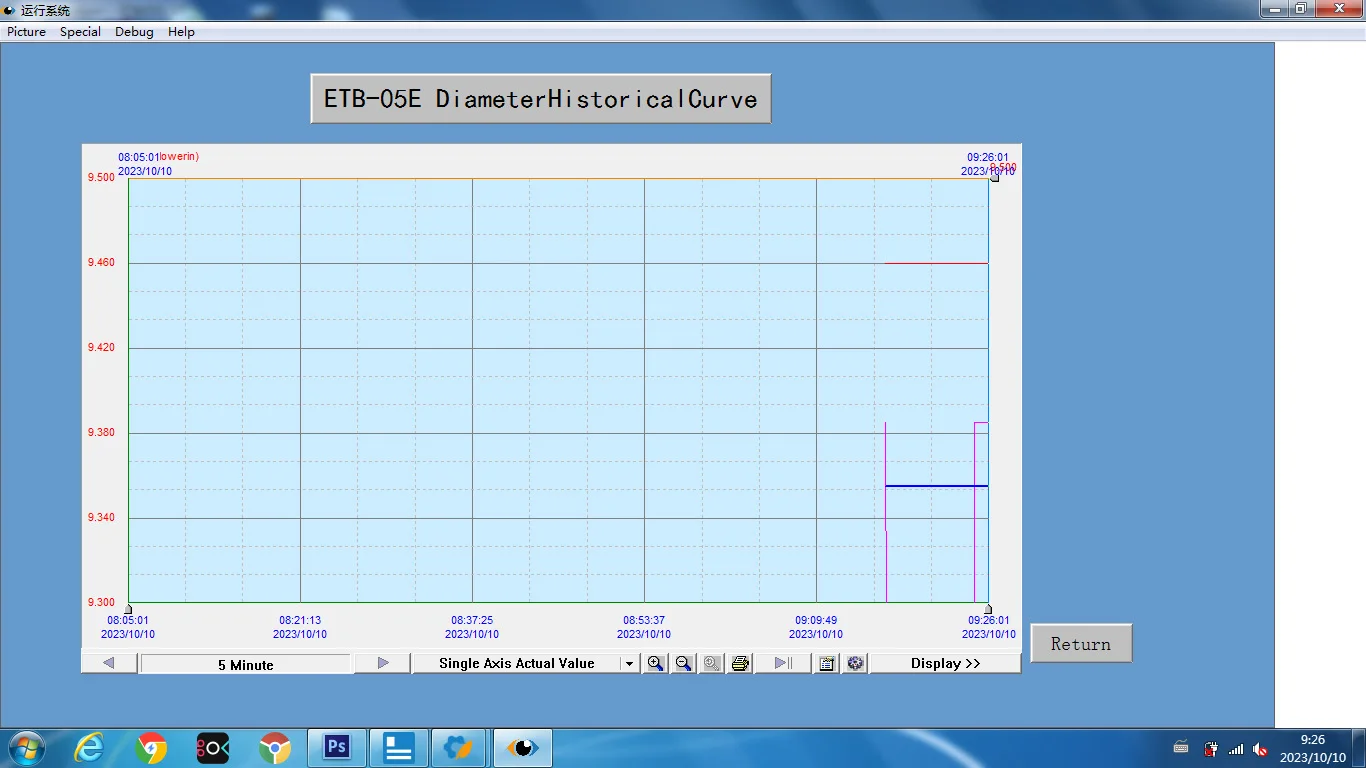The height and width of the screenshot is (768, 1366).
Task: Open the curve settings gear icon
Action: [x=855, y=663]
